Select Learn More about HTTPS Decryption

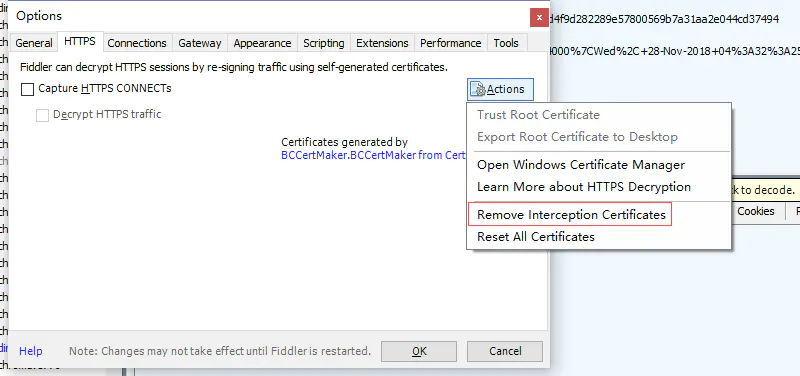coord(599,187)
